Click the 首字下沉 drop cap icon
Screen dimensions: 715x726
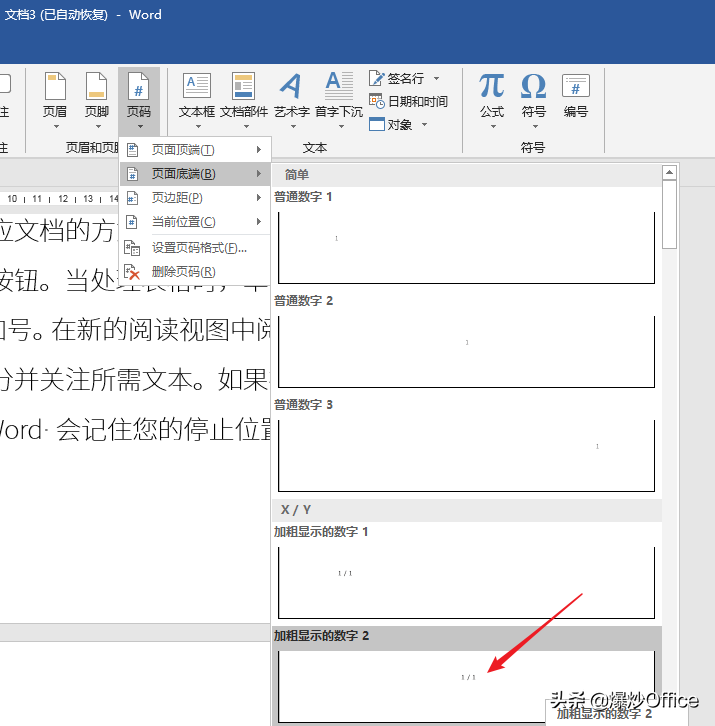339,86
